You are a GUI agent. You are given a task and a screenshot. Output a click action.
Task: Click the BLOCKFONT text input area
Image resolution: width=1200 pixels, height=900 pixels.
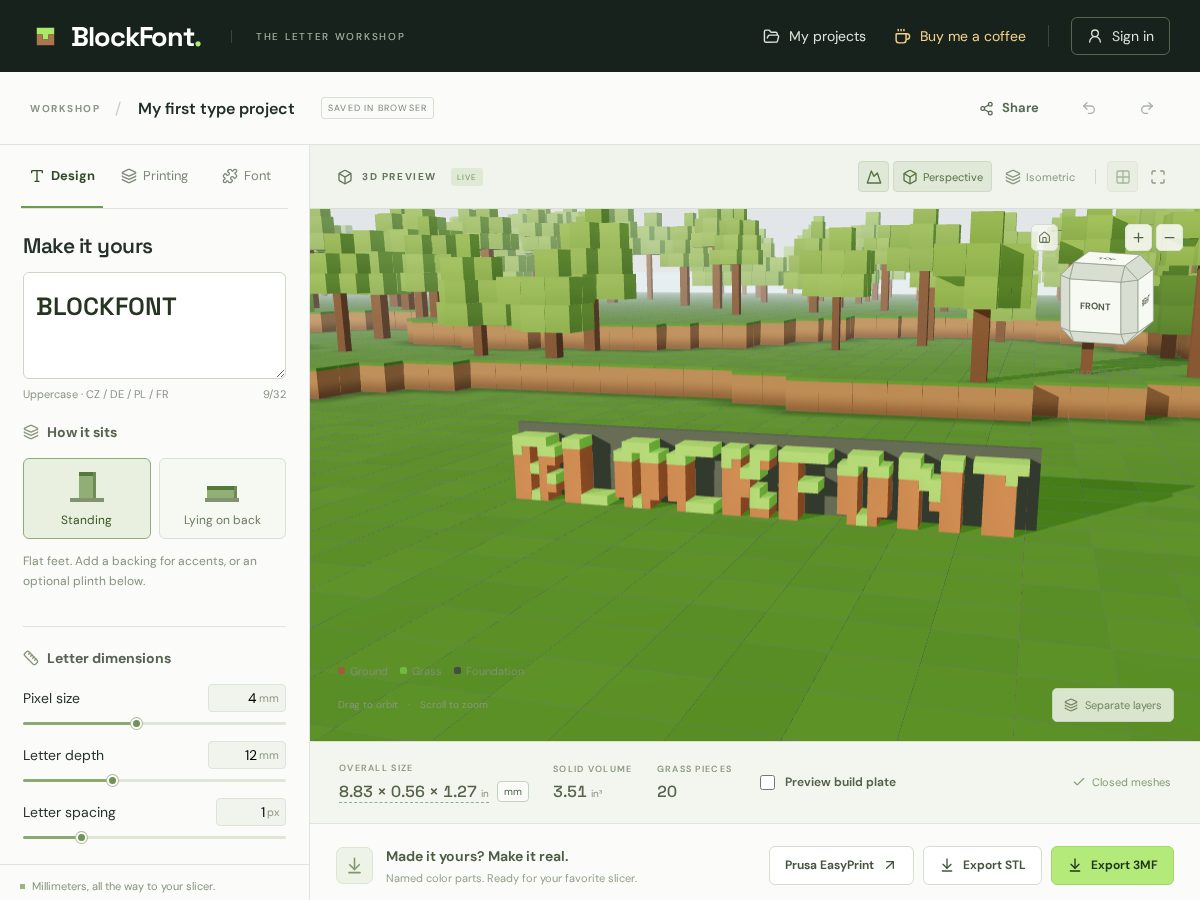pyautogui.click(x=154, y=325)
